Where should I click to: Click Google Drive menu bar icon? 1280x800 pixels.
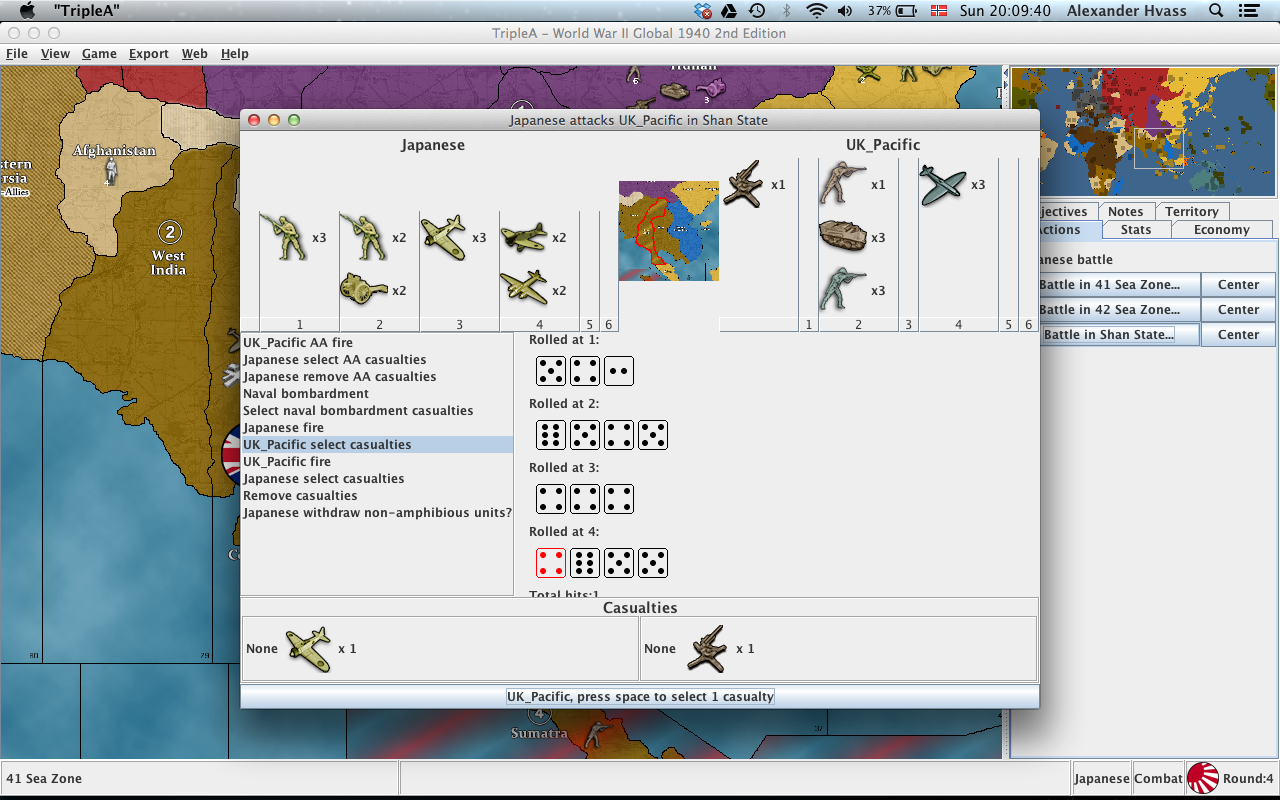pos(730,11)
